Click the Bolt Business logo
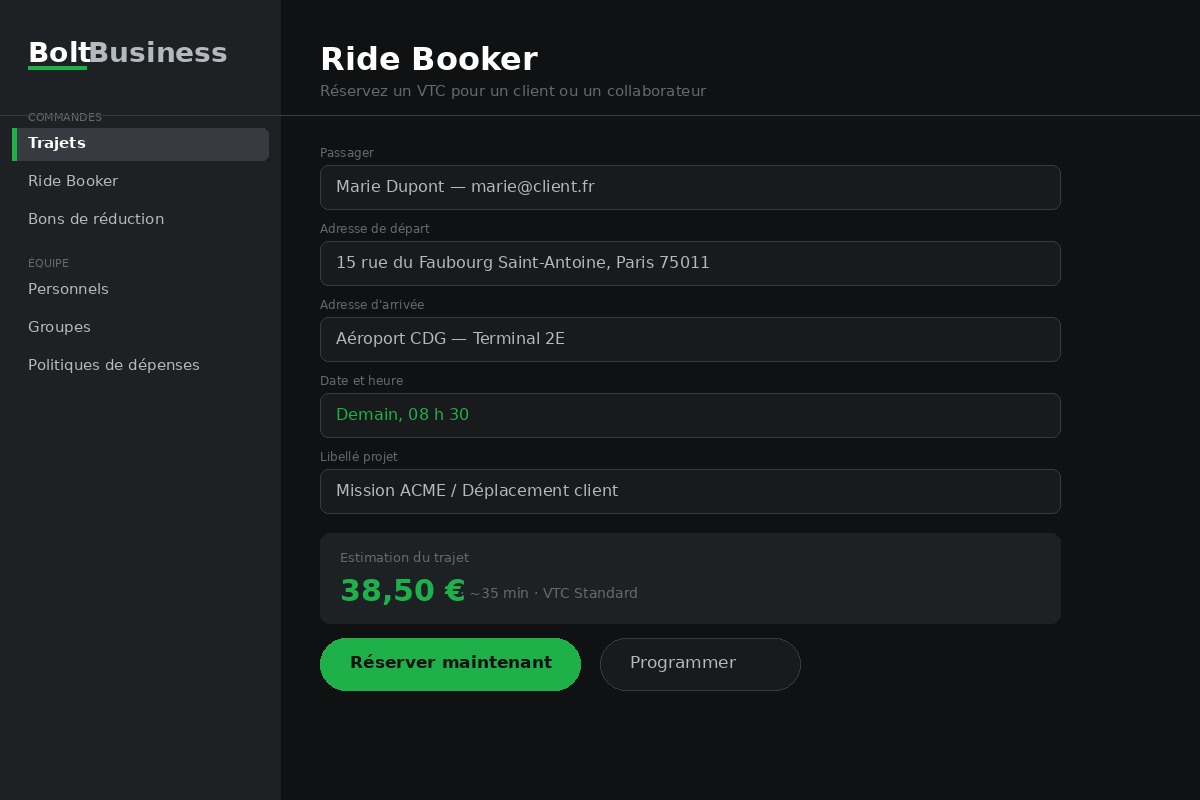Screen dimensions: 1200x800 pyautogui.click(x=128, y=53)
